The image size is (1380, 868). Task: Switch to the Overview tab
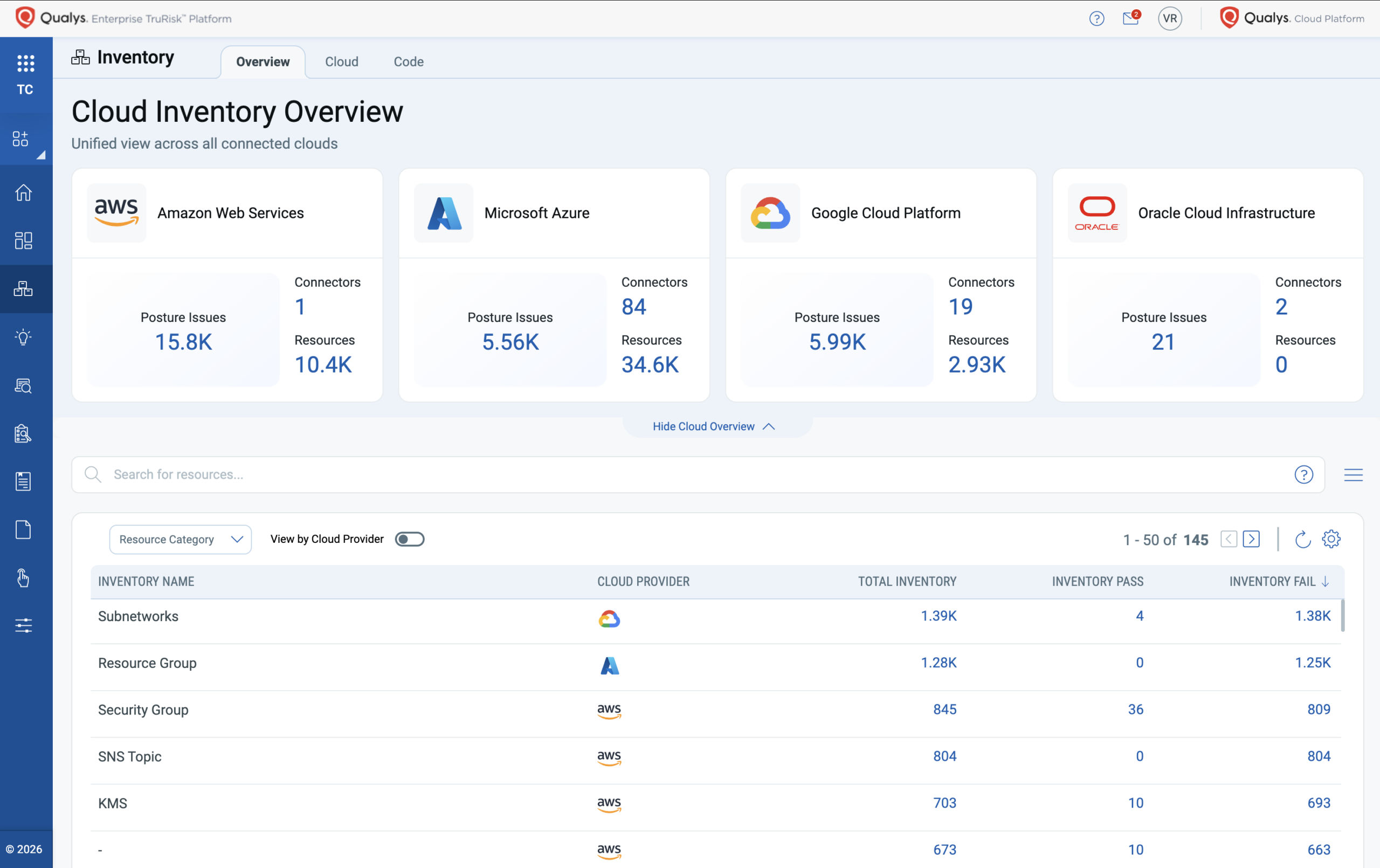pyautogui.click(x=263, y=62)
